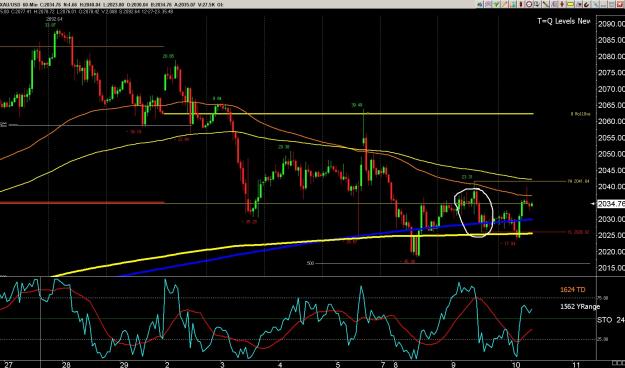625x368 pixels.
Task: Select the diagonal trend line tool
Action: click(x=545, y=4)
